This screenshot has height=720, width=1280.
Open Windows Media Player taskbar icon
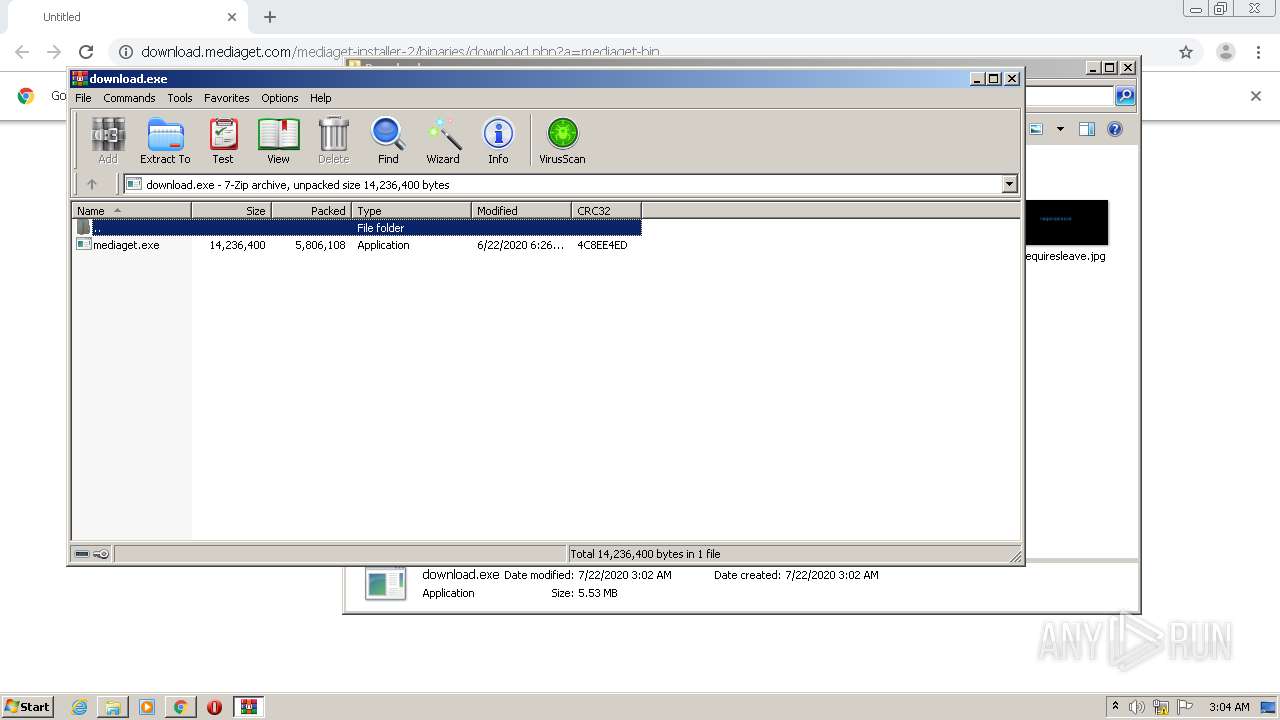[147, 707]
